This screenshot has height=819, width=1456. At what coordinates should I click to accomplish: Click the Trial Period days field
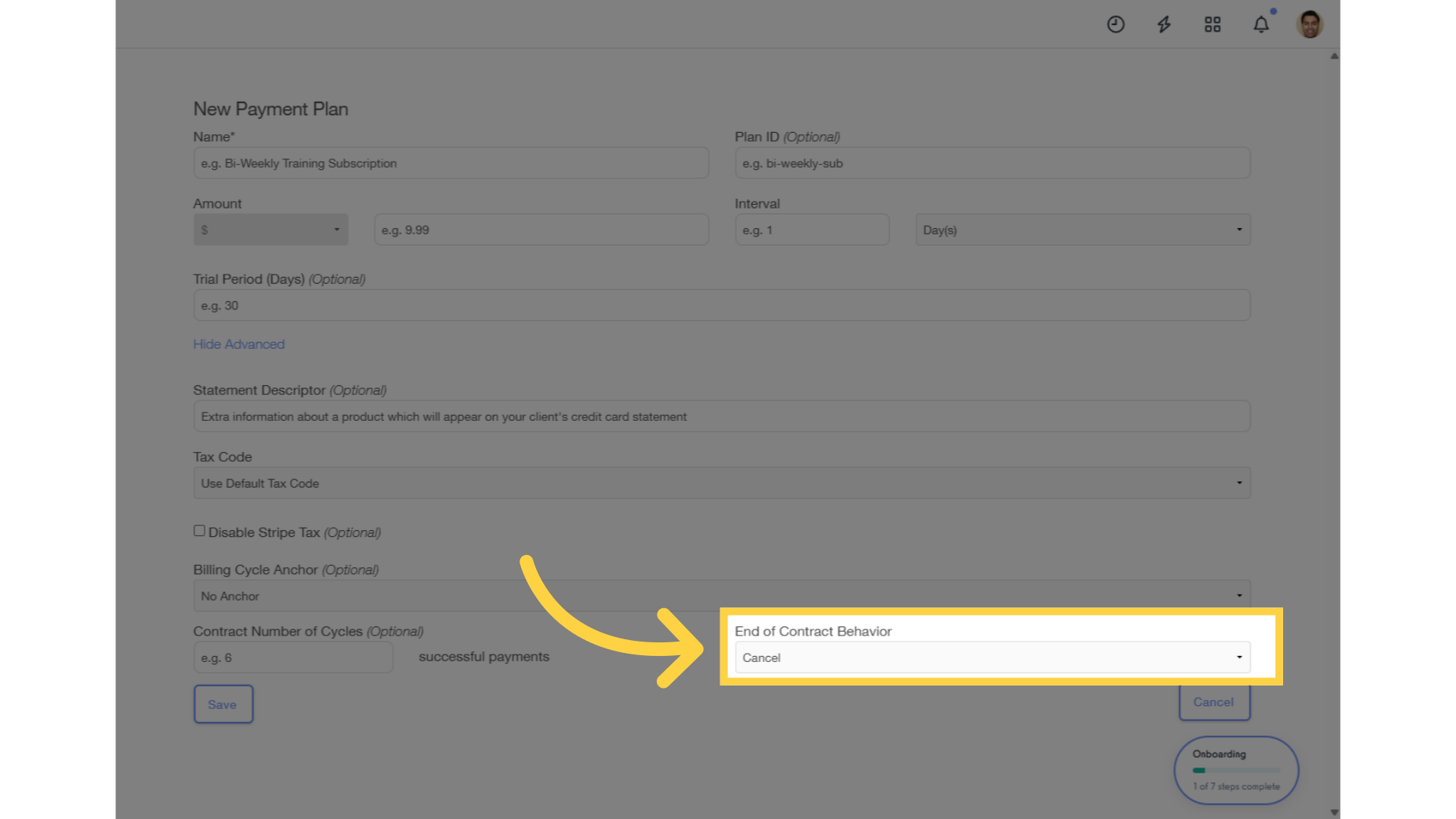[x=722, y=306]
